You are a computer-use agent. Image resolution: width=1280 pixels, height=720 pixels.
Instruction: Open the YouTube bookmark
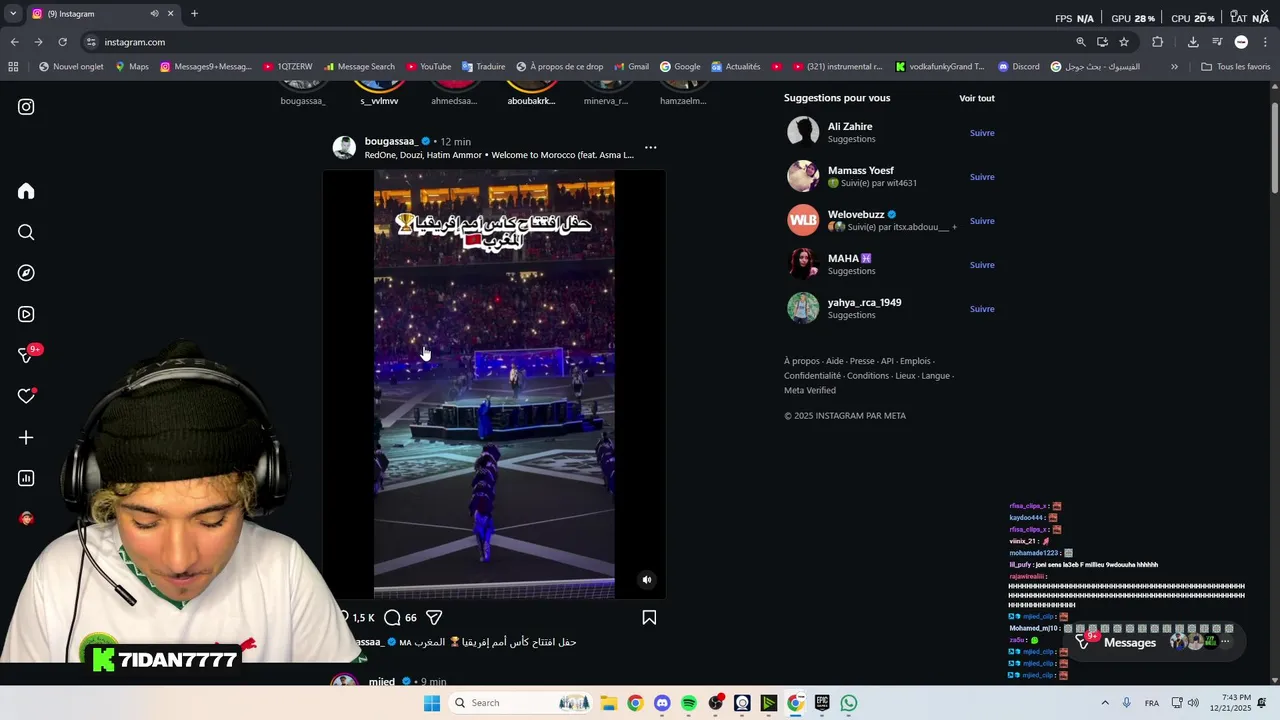click(x=428, y=67)
